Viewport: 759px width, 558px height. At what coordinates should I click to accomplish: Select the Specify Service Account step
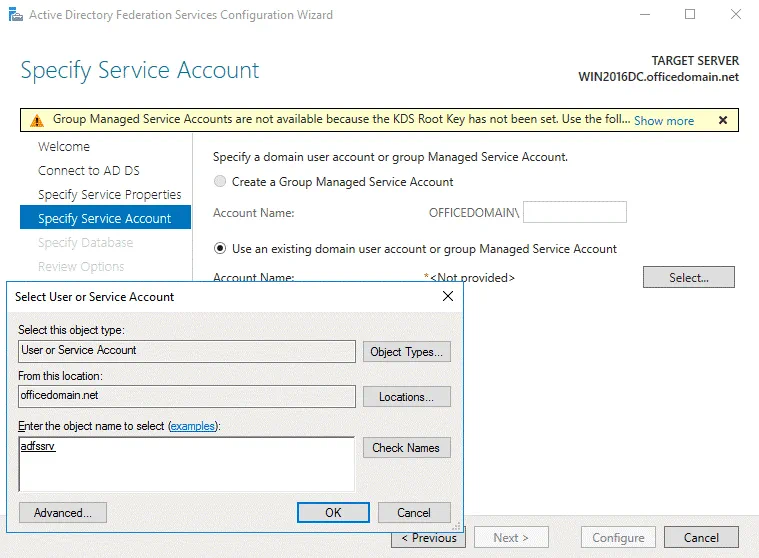pos(104,219)
